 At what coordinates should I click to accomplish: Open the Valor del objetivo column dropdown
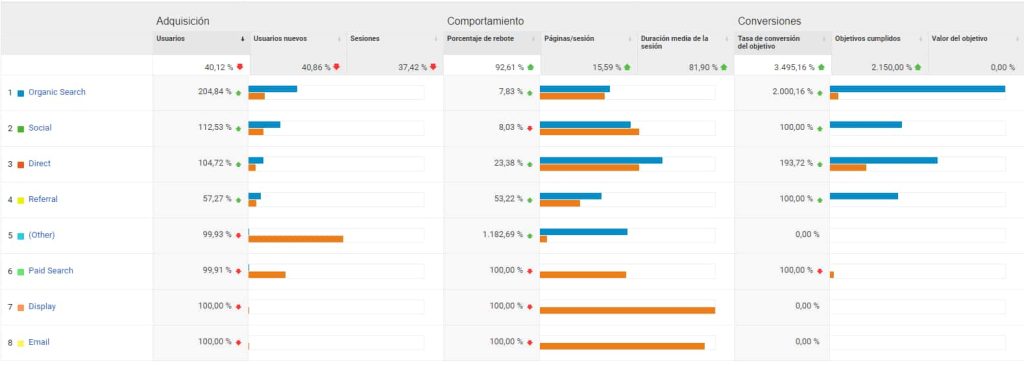(x=1017, y=40)
